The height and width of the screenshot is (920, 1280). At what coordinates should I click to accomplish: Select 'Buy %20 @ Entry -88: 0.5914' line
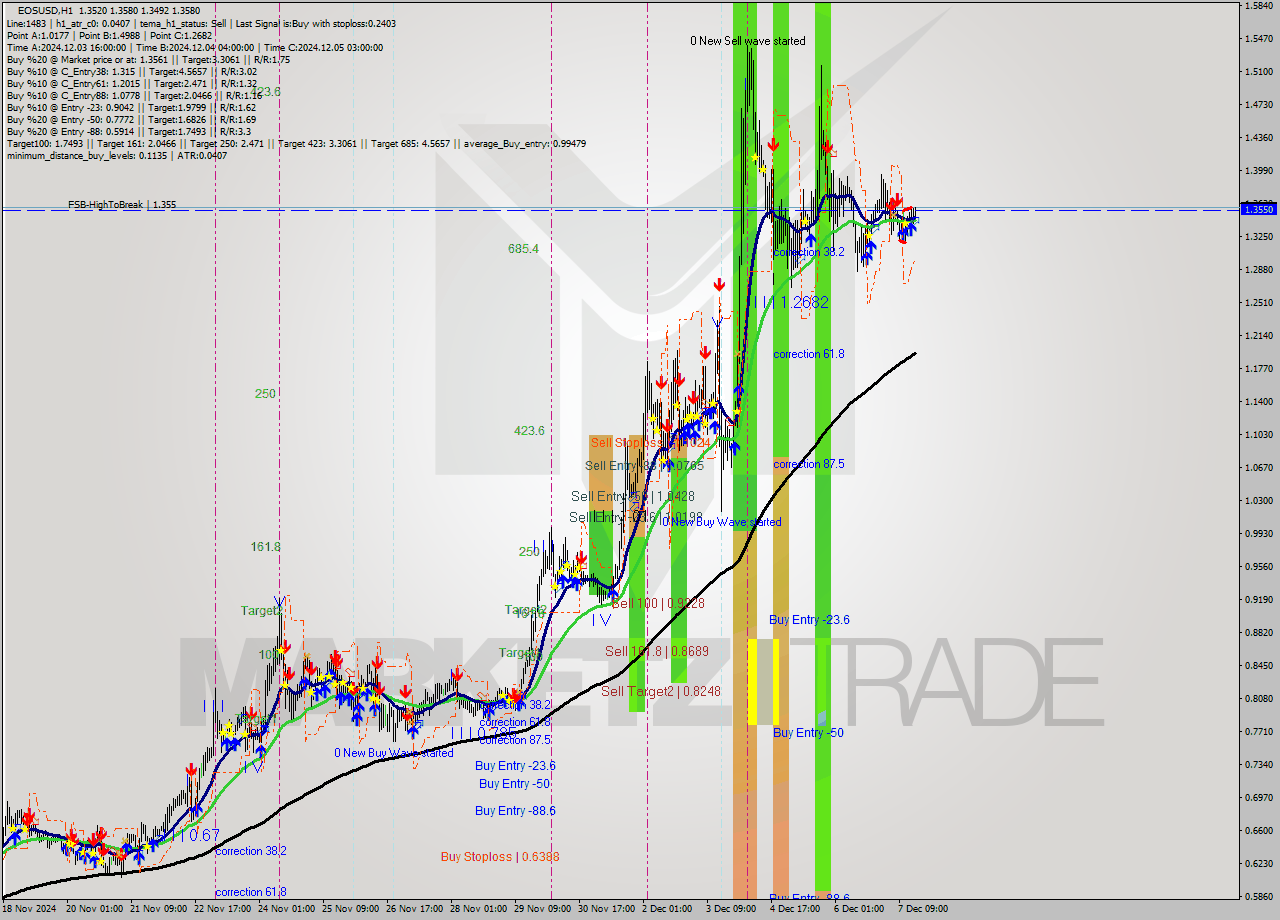point(129,131)
